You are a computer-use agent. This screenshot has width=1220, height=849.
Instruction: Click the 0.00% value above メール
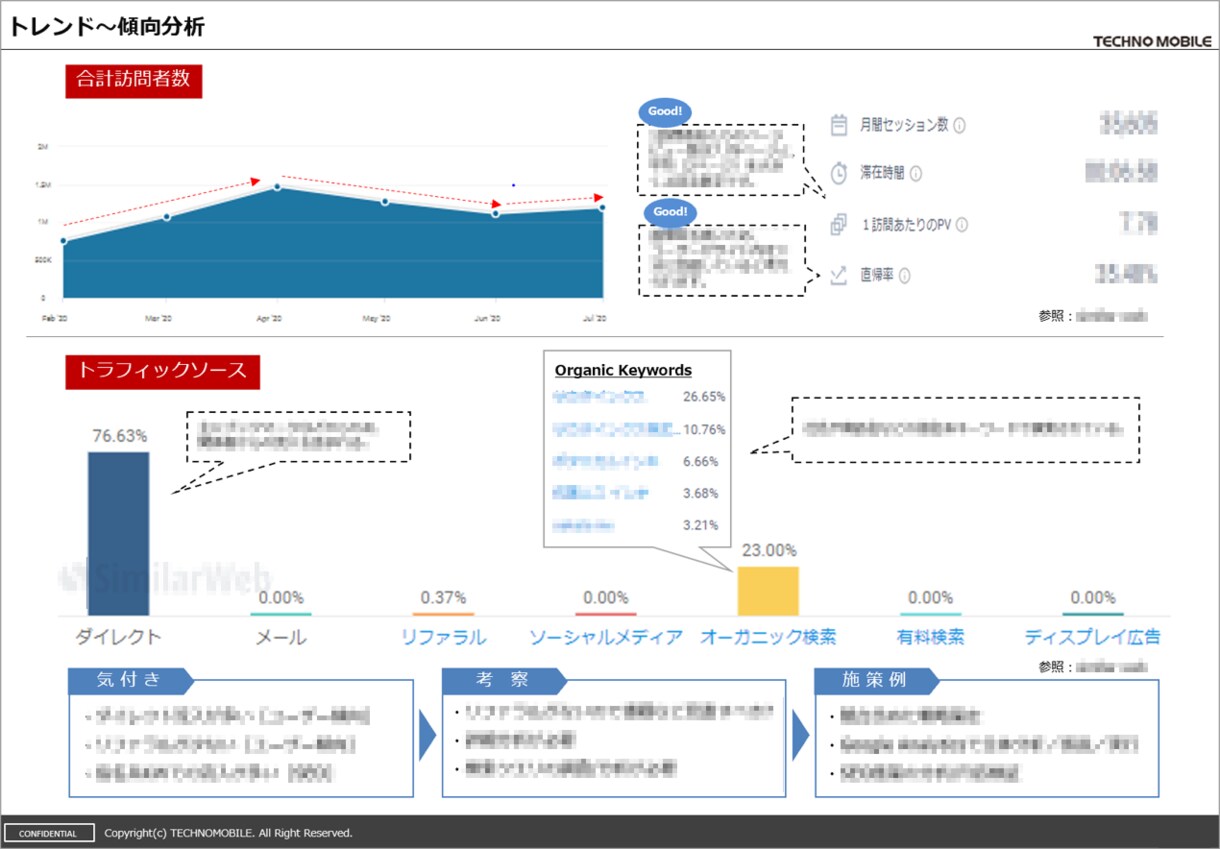[x=281, y=597]
